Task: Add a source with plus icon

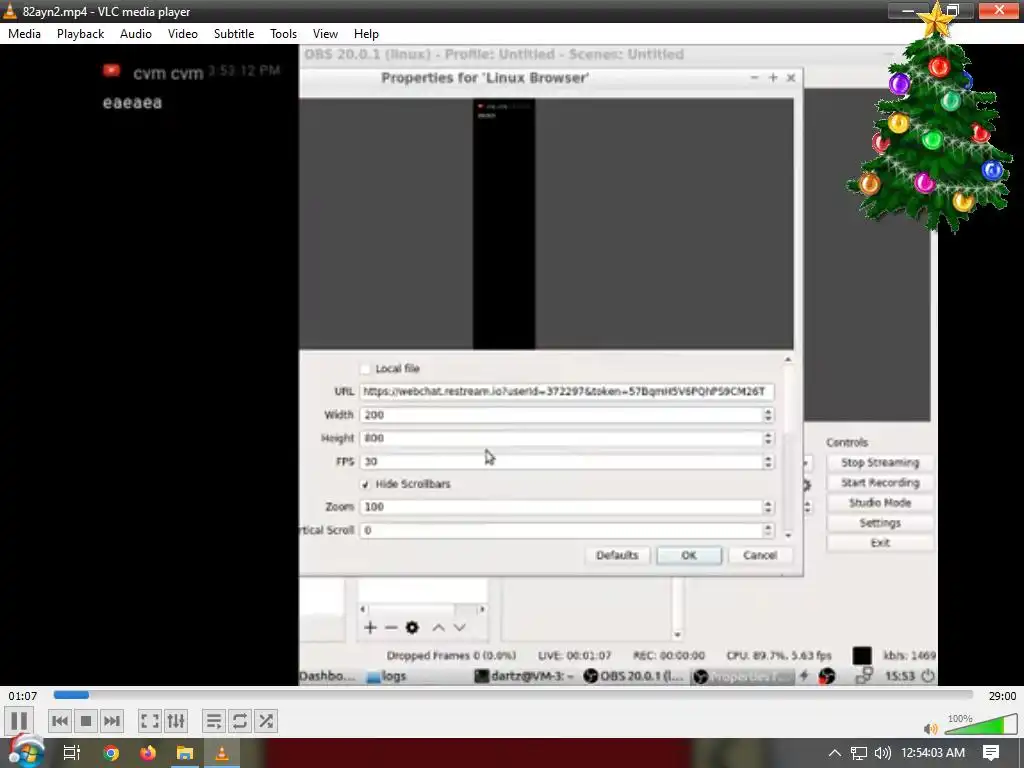Action: [370, 628]
